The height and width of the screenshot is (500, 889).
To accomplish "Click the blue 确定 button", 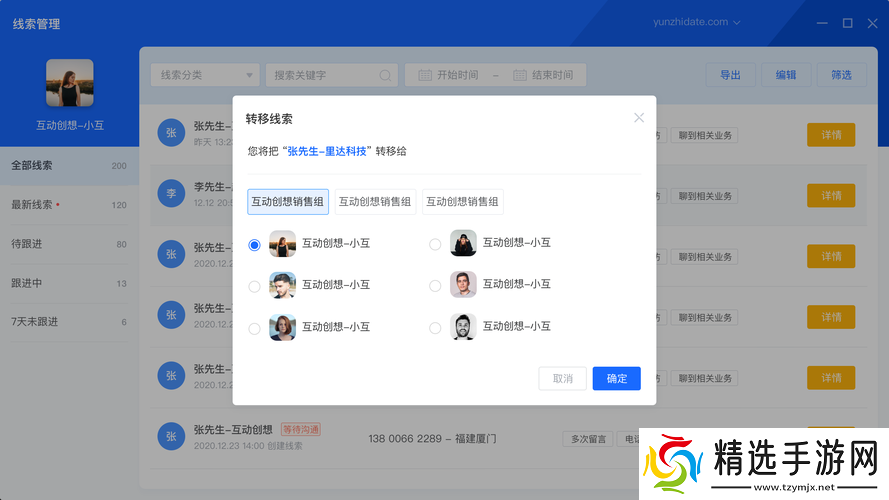I will [616, 378].
